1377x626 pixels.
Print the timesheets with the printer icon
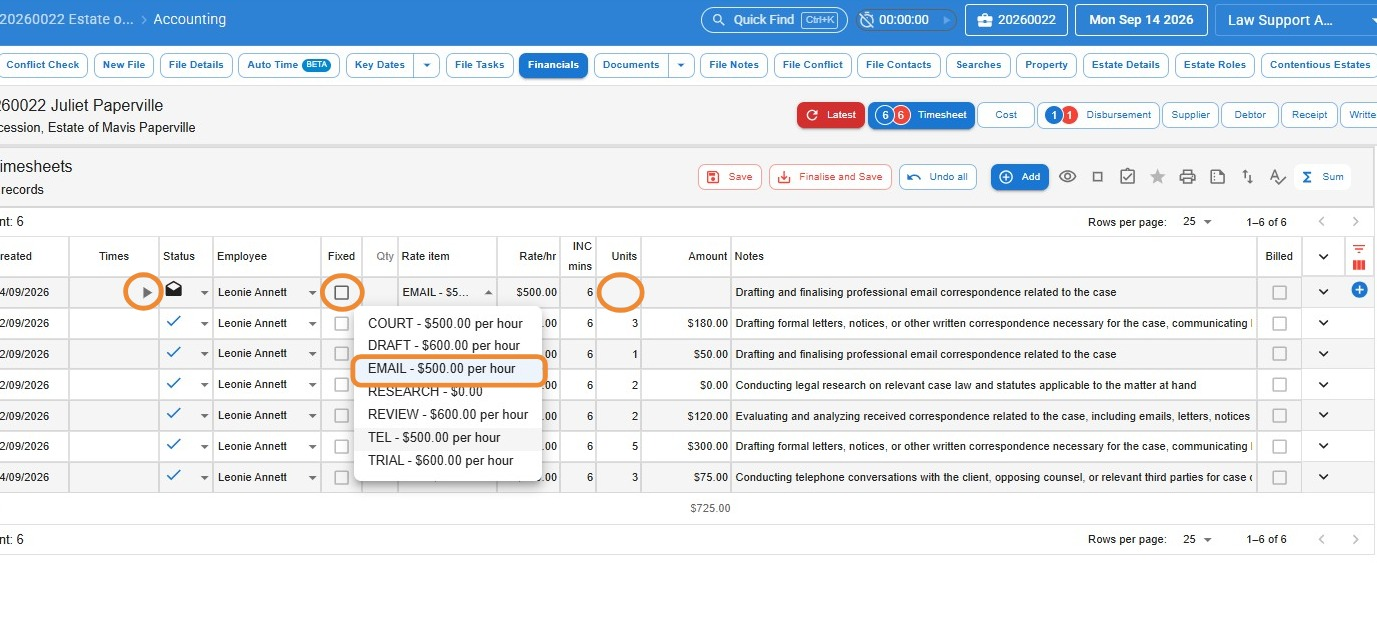click(x=1187, y=177)
